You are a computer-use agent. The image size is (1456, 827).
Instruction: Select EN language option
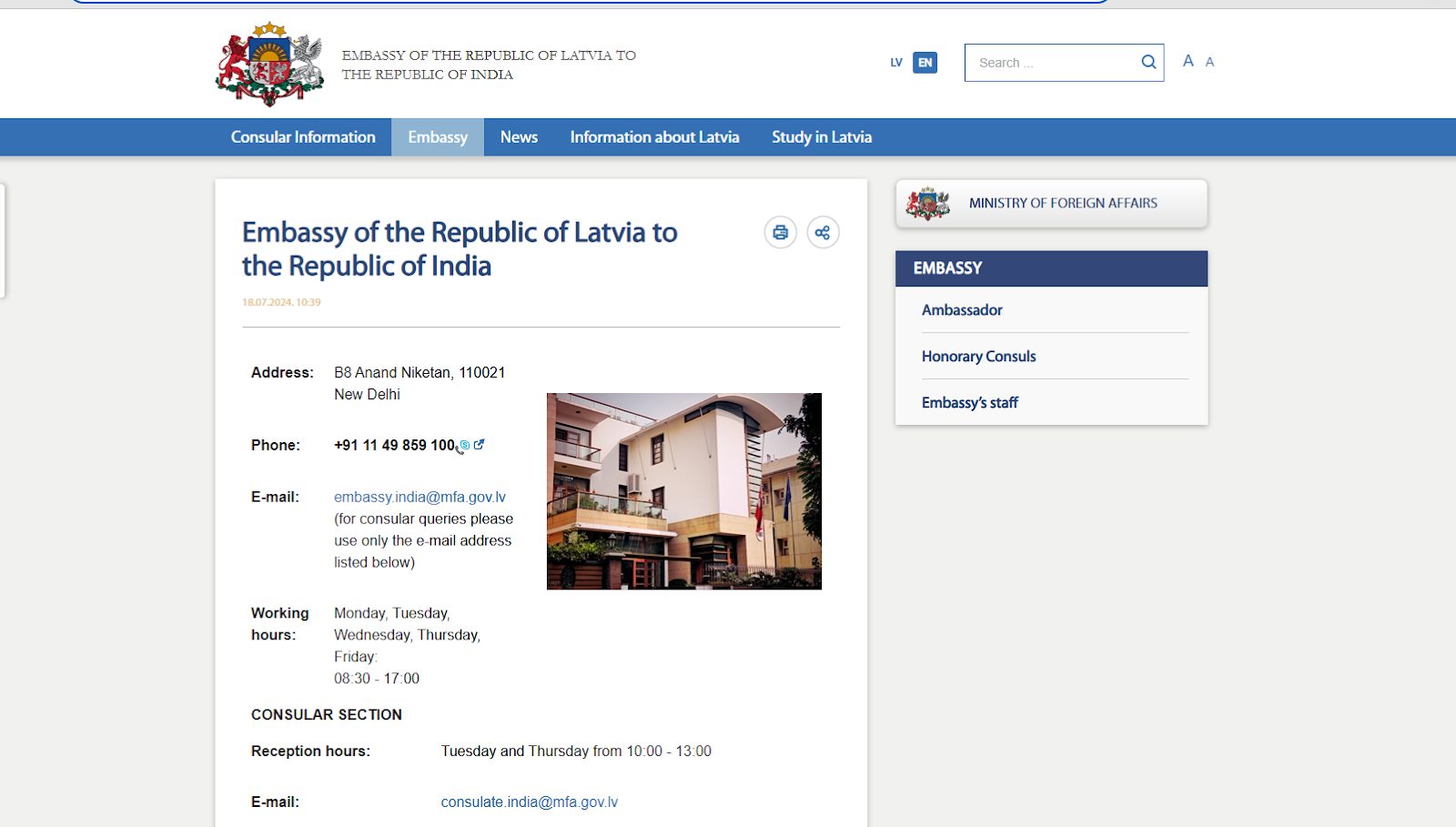[925, 63]
